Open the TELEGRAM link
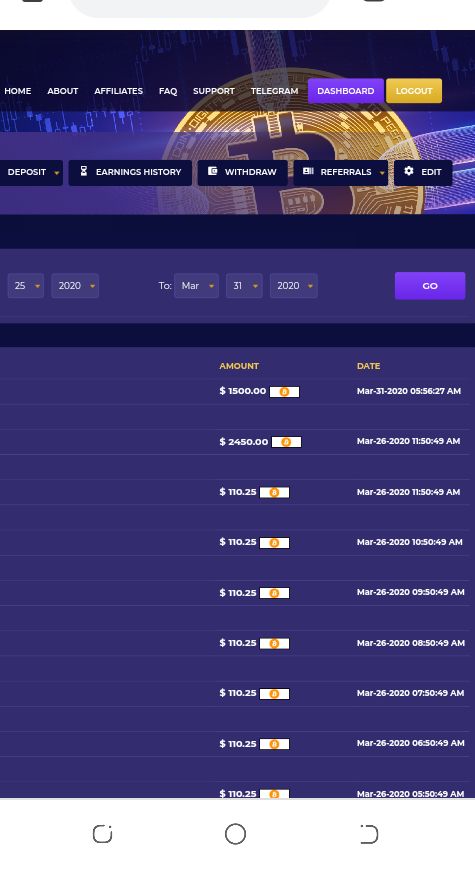 click(x=274, y=91)
